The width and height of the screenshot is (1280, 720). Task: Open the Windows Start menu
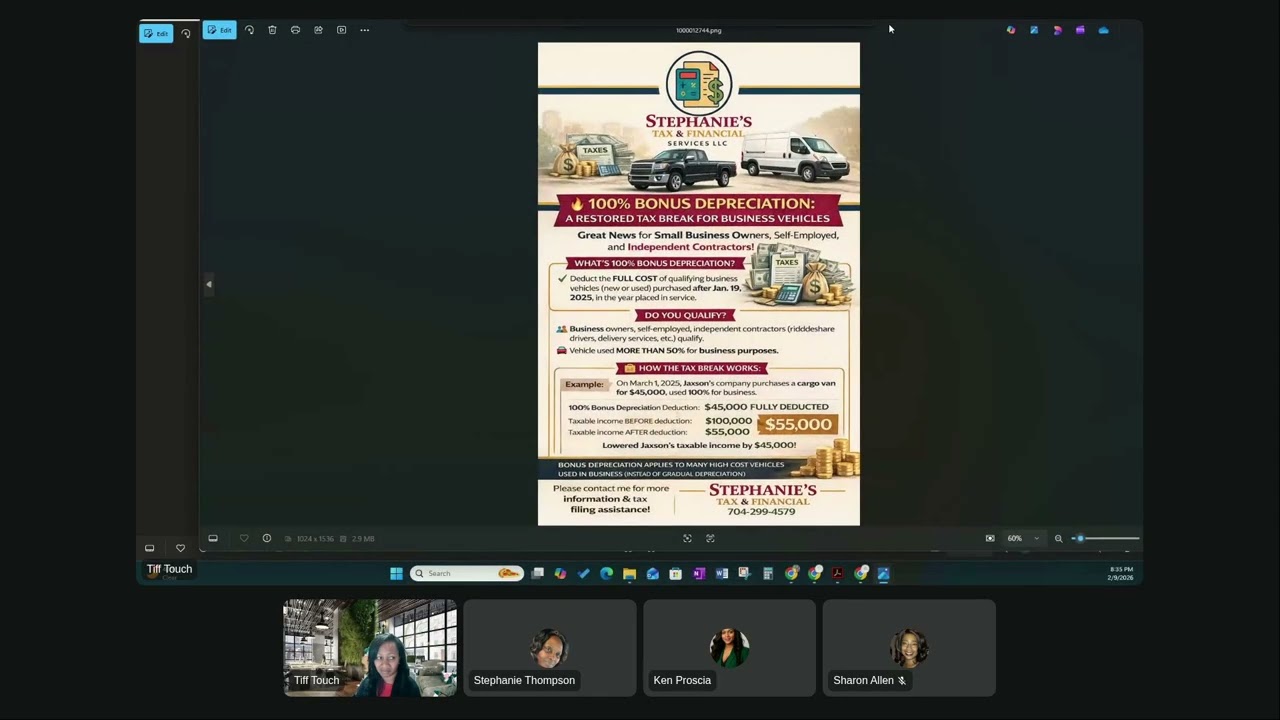click(x=396, y=573)
